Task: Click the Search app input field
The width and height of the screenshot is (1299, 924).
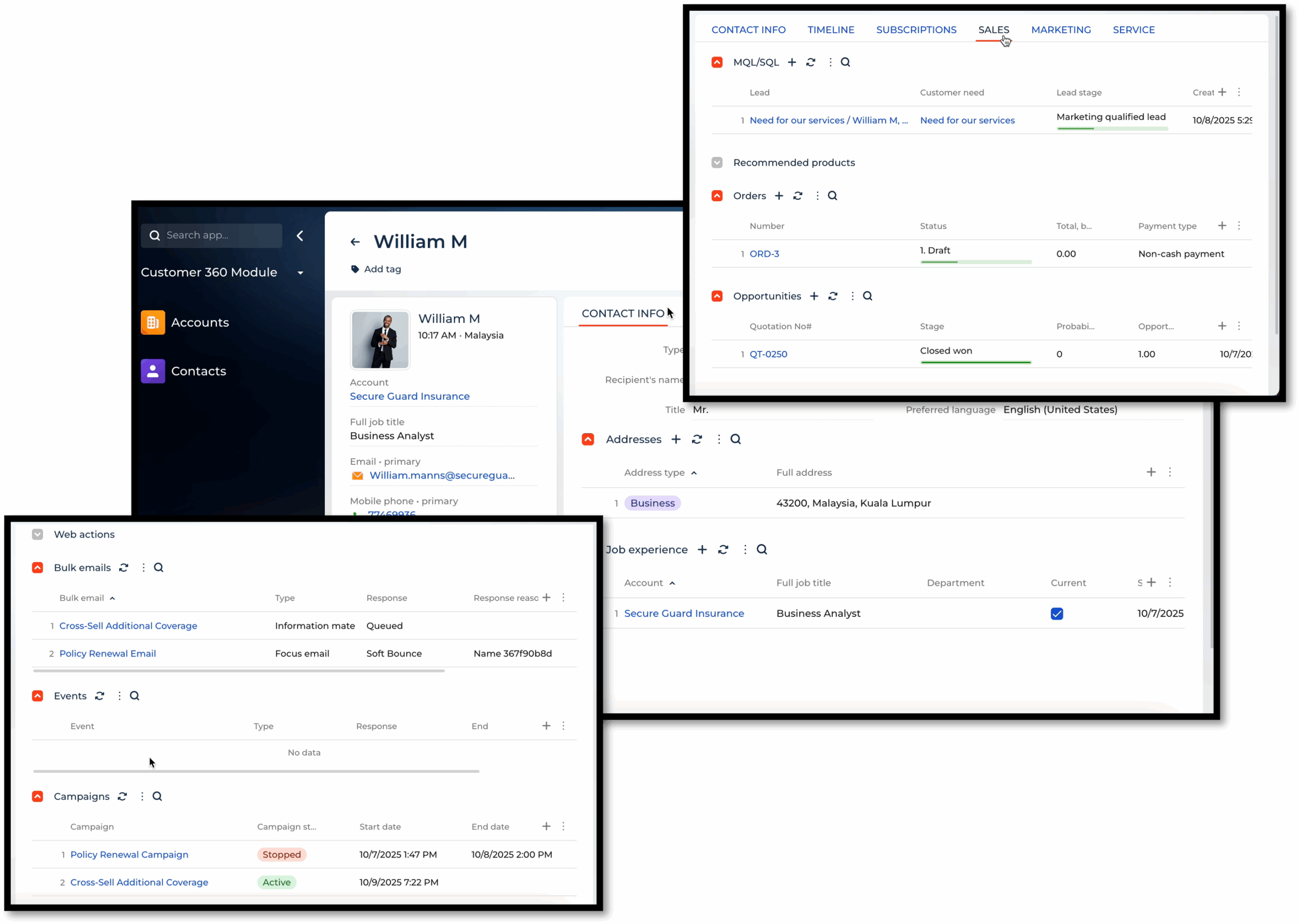Action: click(219, 235)
